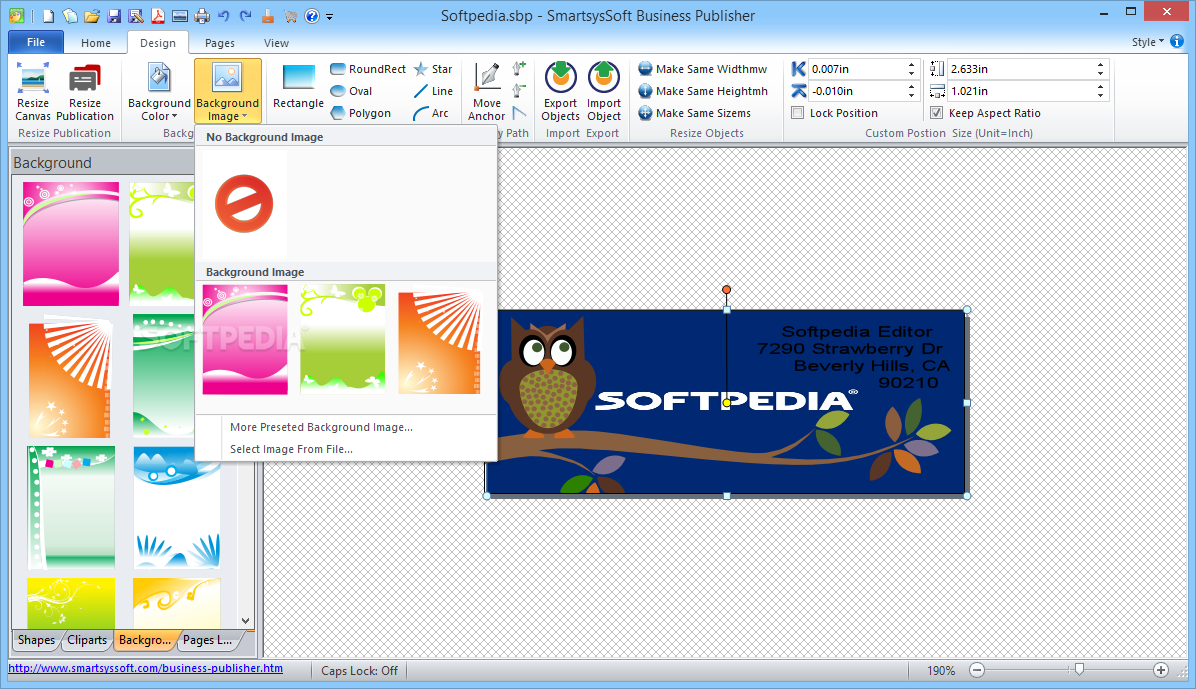Click the Background panel scroll down arrow
Viewport: 1196px width, 689px height.
point(246,621)
